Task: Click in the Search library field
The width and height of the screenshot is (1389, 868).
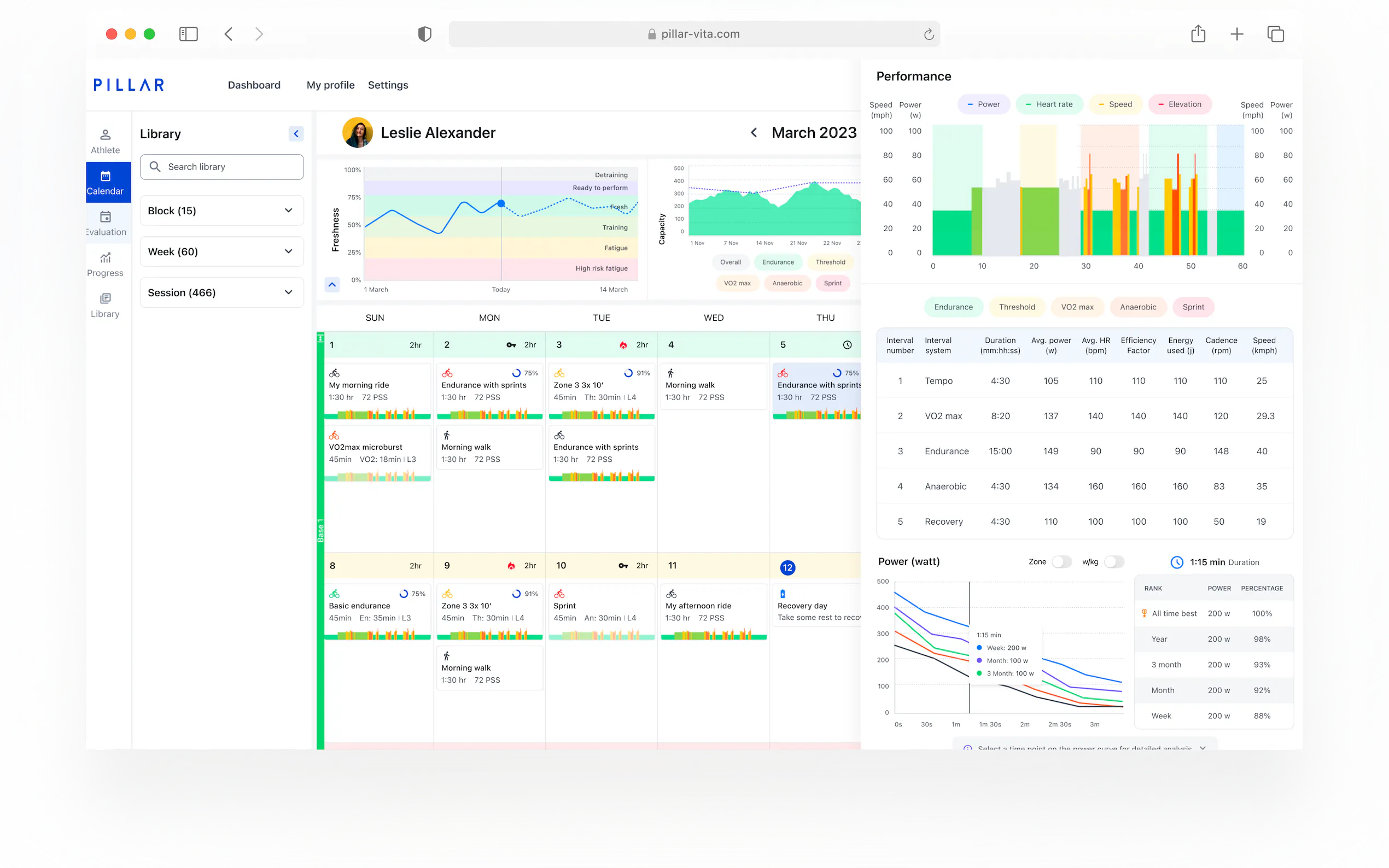Action: click(x=221, y=167)
